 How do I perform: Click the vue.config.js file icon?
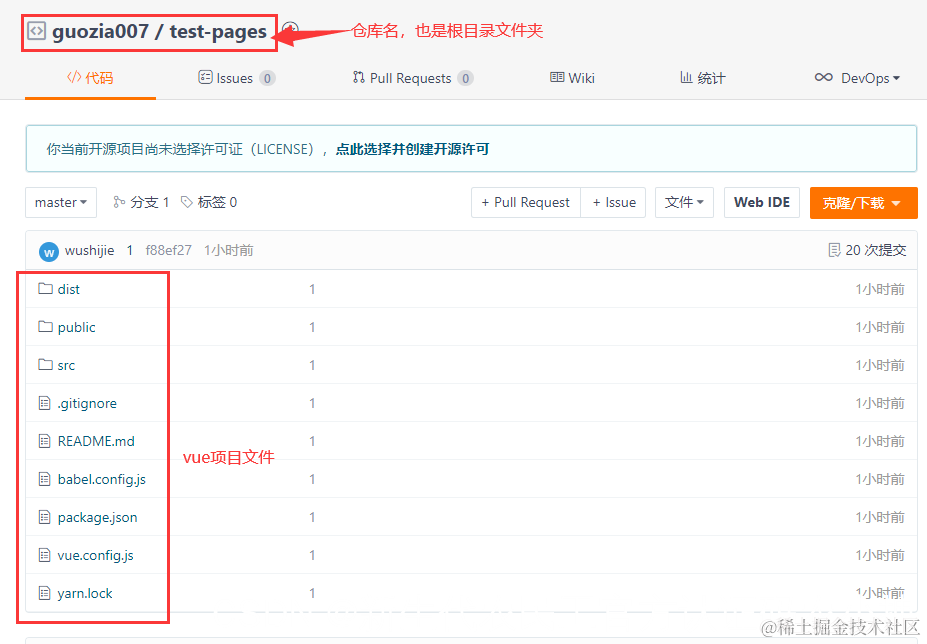pyautogui.click(x=44, y=555)
